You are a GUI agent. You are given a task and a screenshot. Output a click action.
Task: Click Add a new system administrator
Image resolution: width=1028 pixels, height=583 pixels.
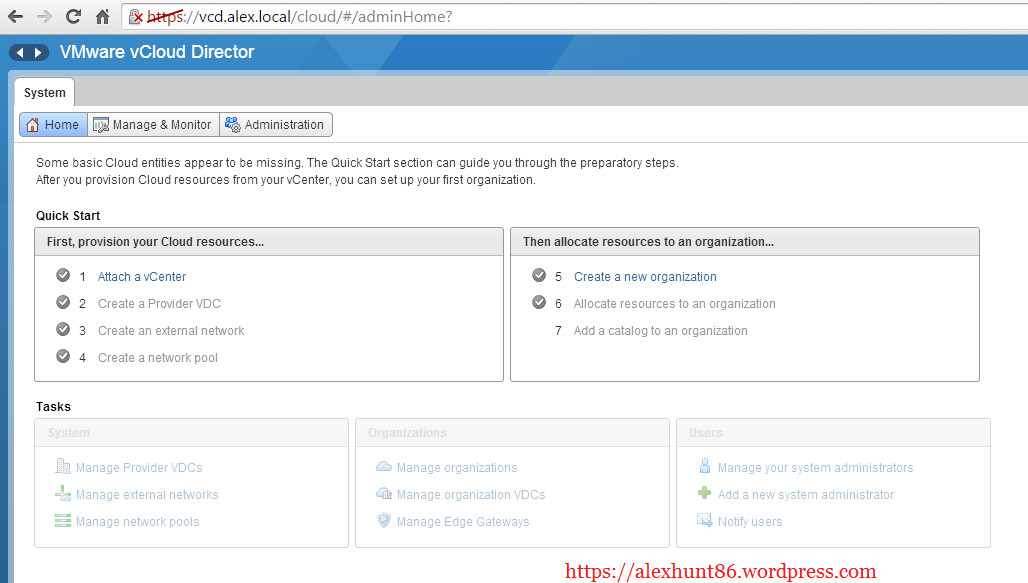pyautogui.click(x=806, y=494)
